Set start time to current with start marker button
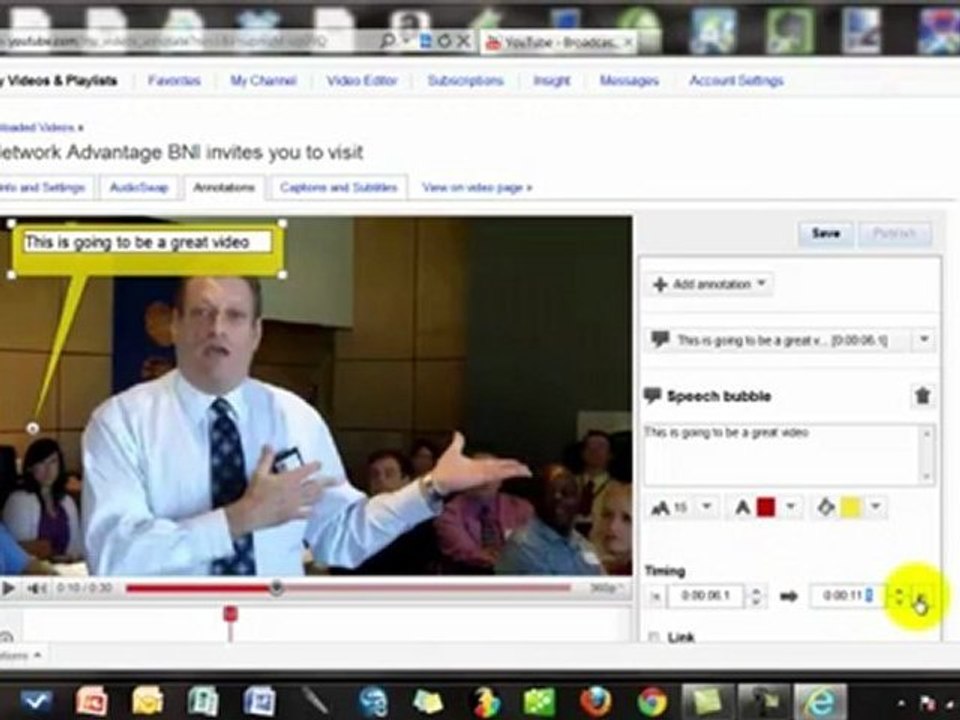This screenshot has height=720, width=960. (654, 596)
